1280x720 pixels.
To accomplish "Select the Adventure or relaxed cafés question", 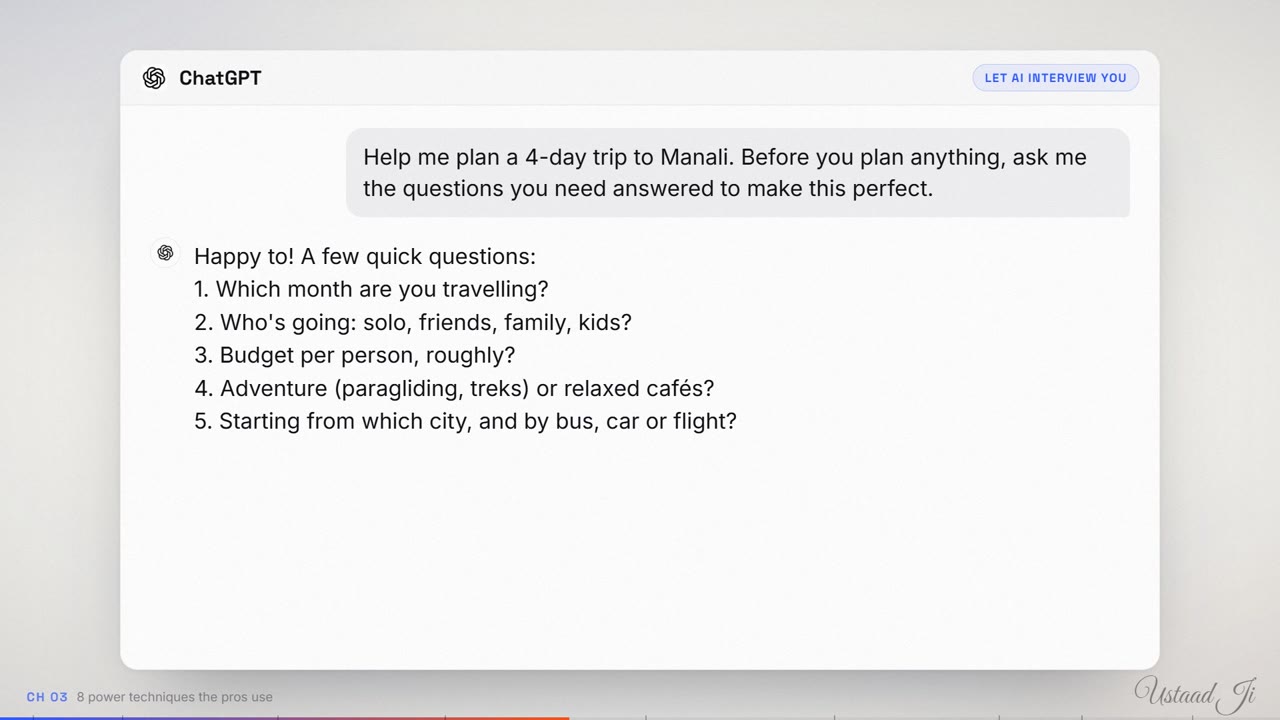I will pyautogui.click(x=454, y=388).
